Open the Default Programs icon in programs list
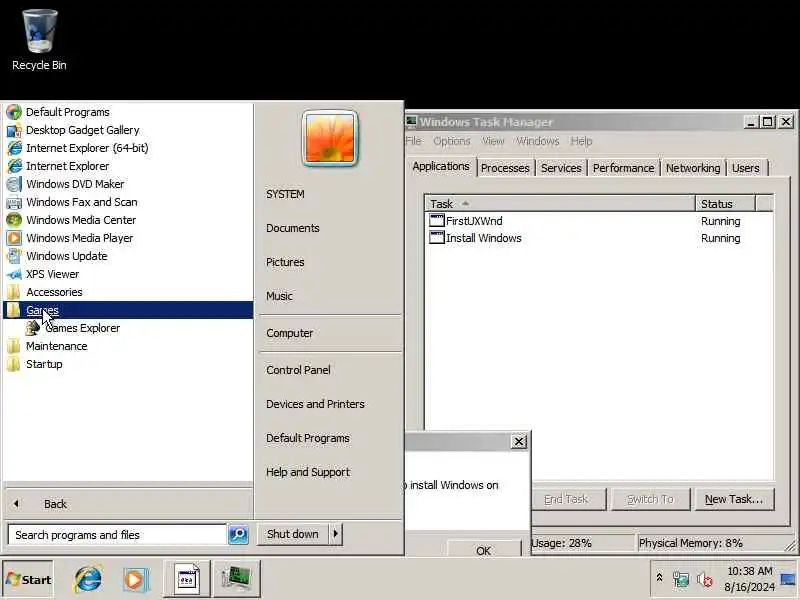Image resolution: width=800 pixels, height=600 pixels. pyautogui.click(x=14, y=112)
